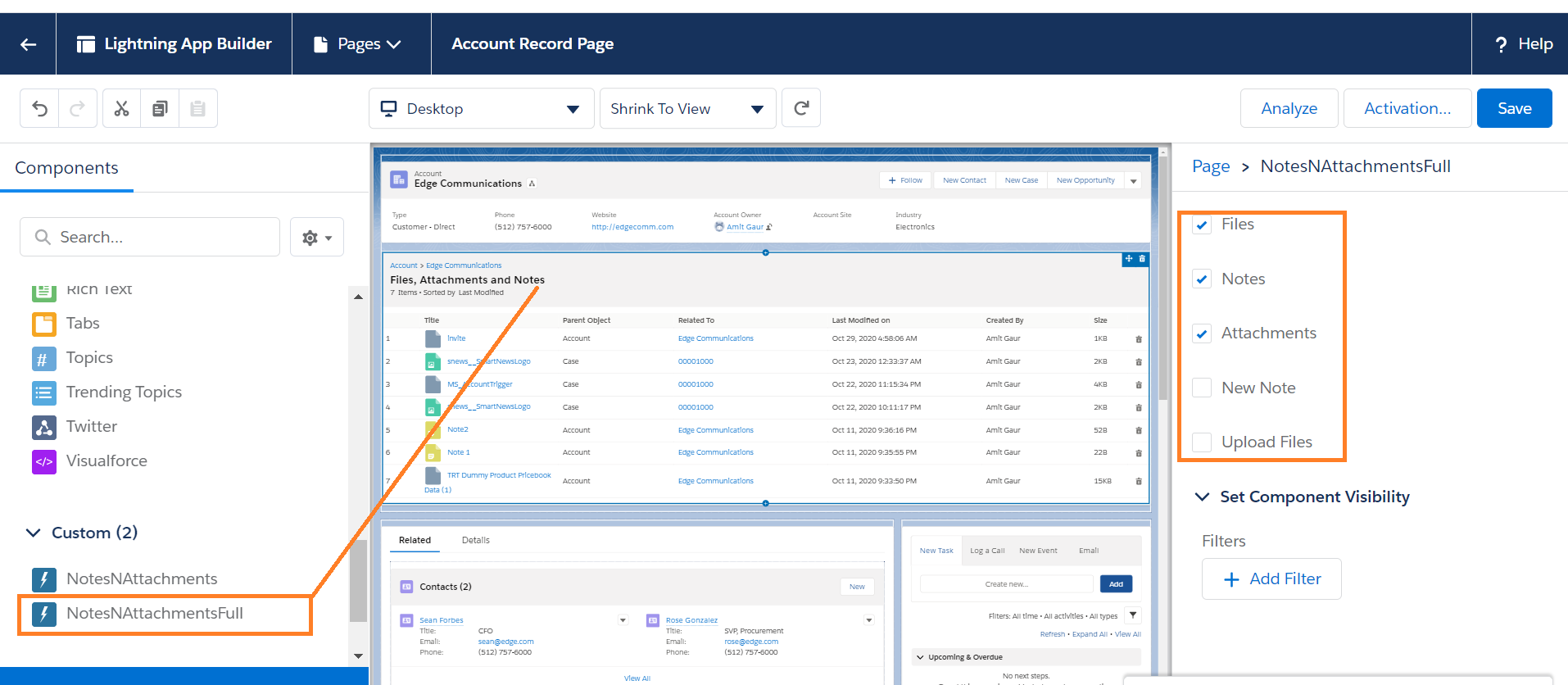Screen dimensions: 1568x685
Task: Select the Visualforce component icon
Action: coord(44,461)
